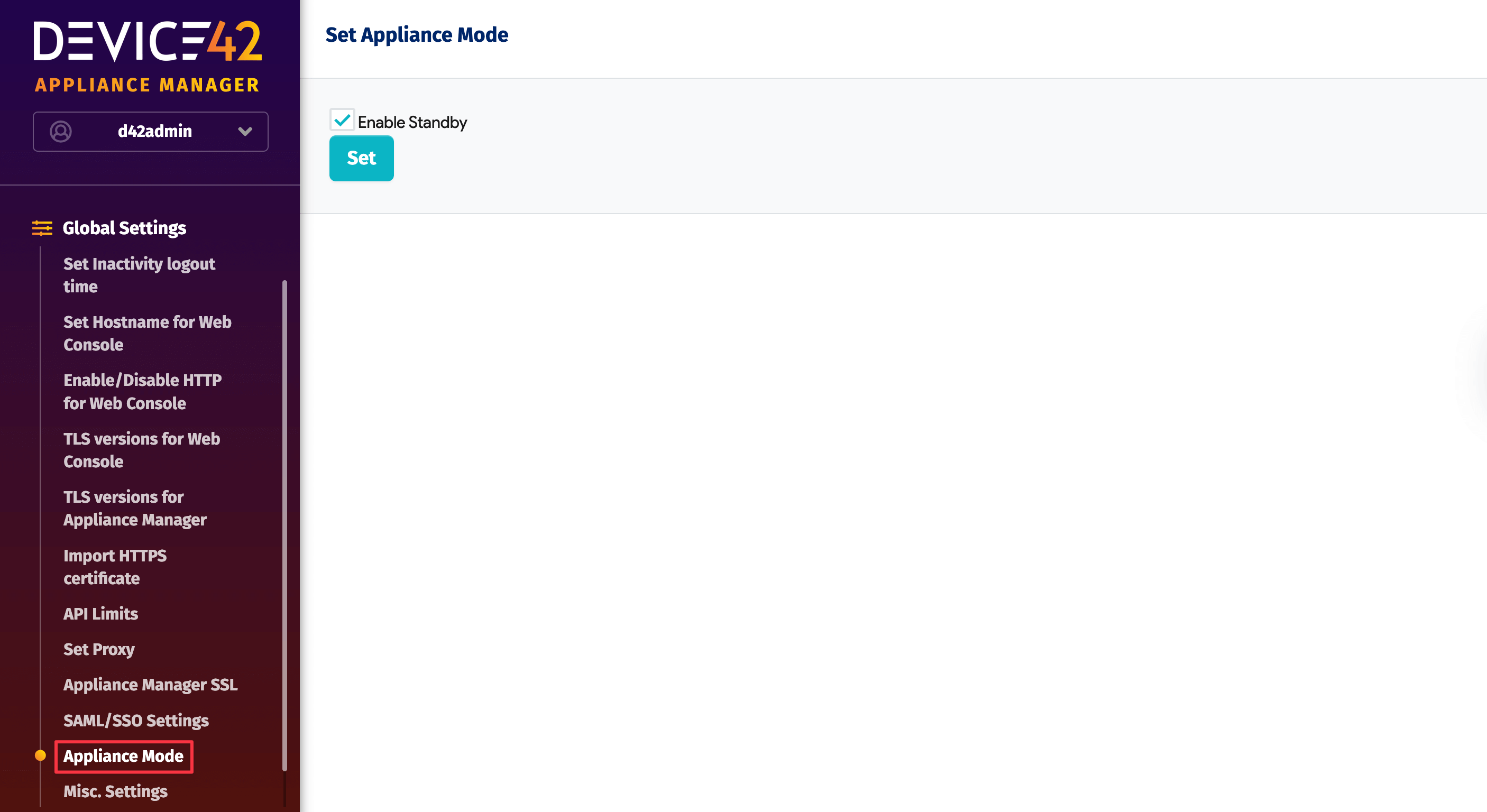Image resolution: width=1487 pixels, height=812 pixels.
Task: Open Import HTTPS certificate page
Action: tap(114, 567)
